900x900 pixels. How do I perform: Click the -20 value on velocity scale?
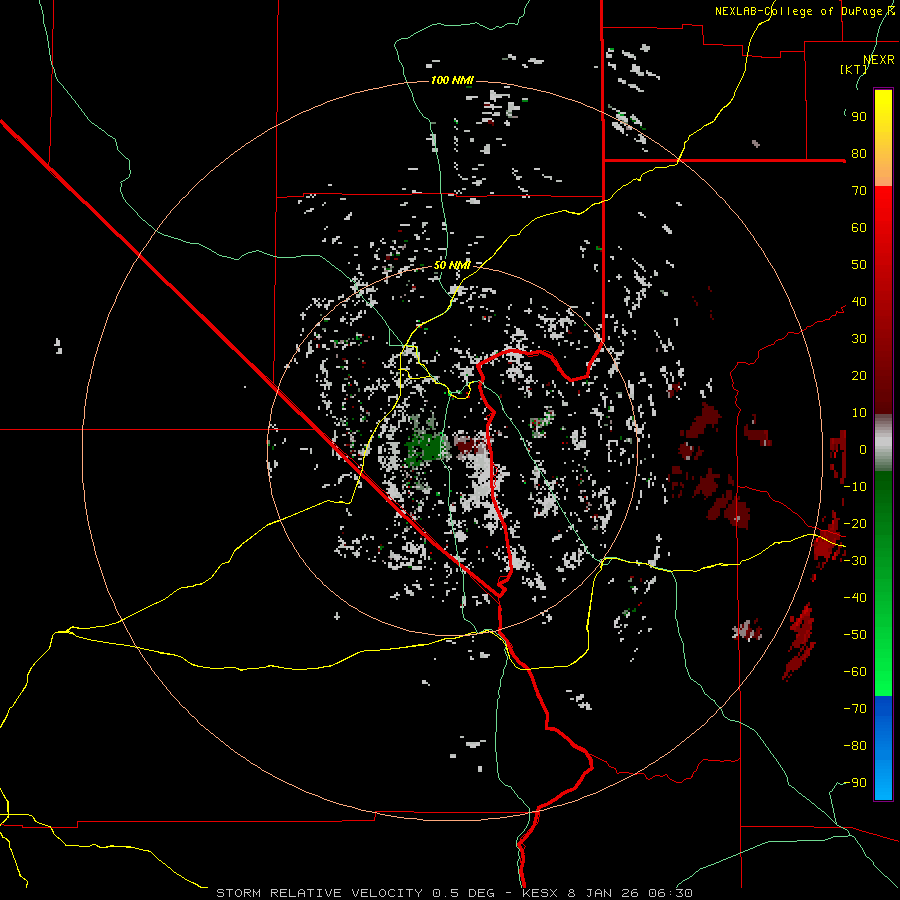pos(855,524)
